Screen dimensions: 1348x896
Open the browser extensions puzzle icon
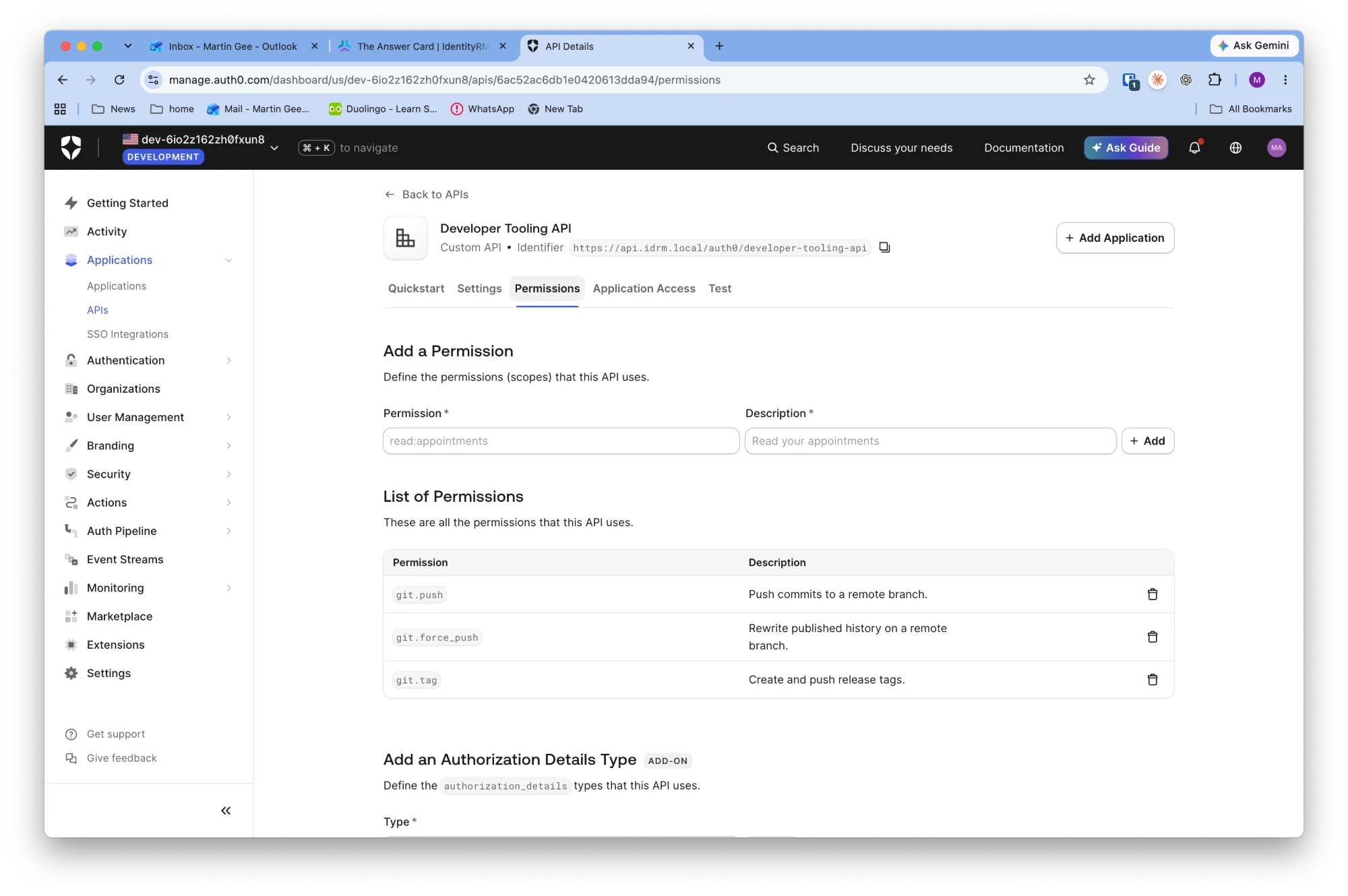point(1215,80)
